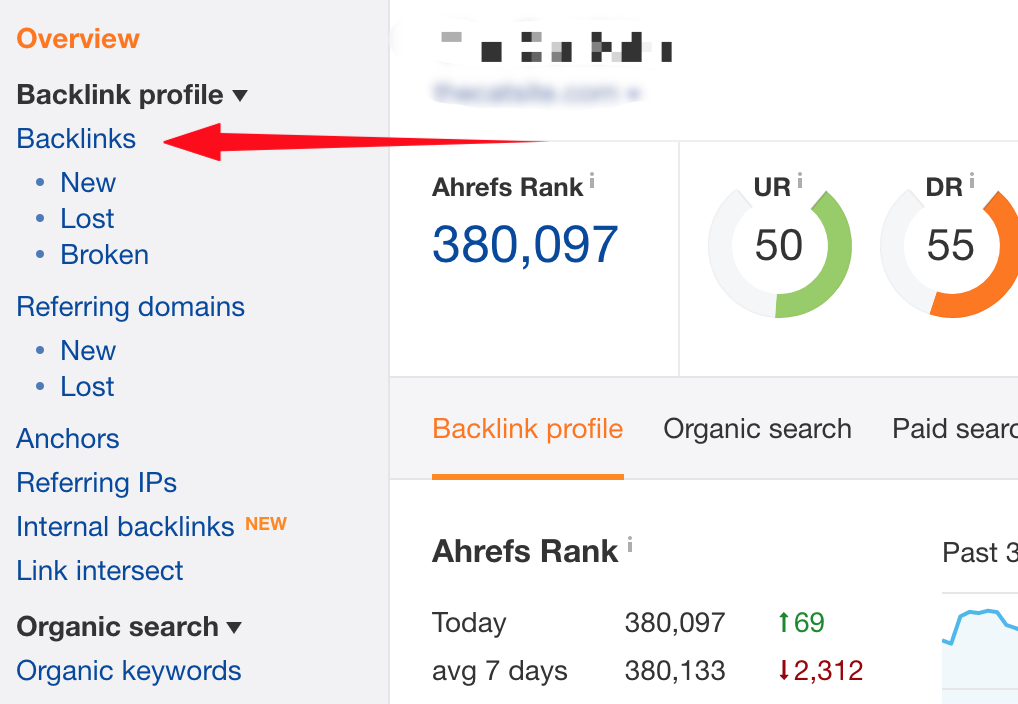Open Lost under Backlinks
The height and width of the screenshot is (704, 1018).
87,218
